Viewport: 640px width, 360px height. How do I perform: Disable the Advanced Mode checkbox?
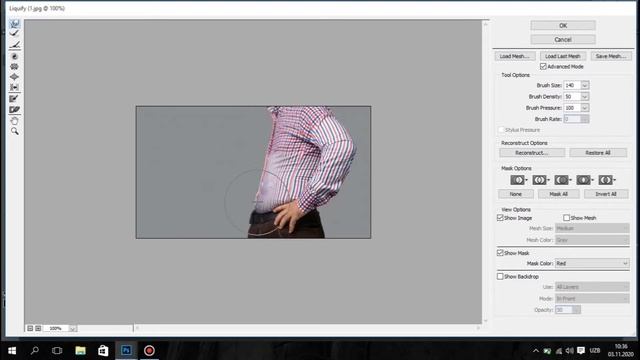pyautogui.click(x=543, y=67)
